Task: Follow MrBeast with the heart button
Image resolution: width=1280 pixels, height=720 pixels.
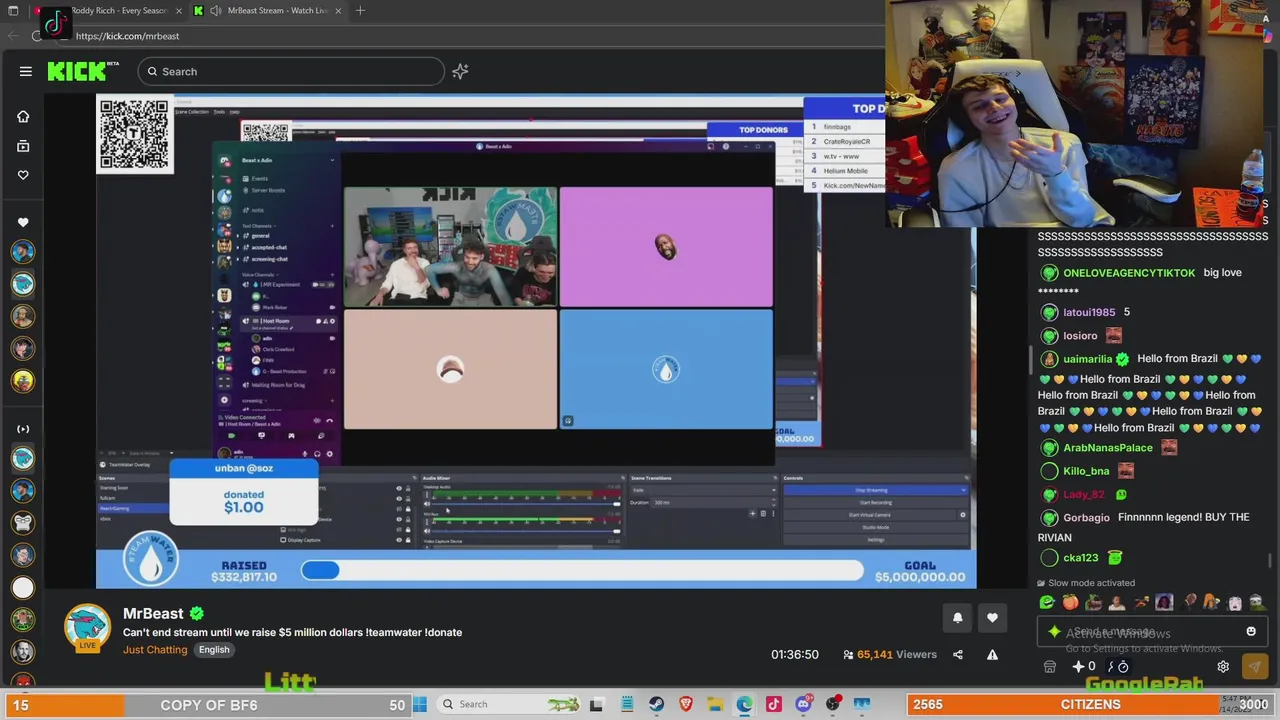Action: pyautogui.click(x=992, y=618)
